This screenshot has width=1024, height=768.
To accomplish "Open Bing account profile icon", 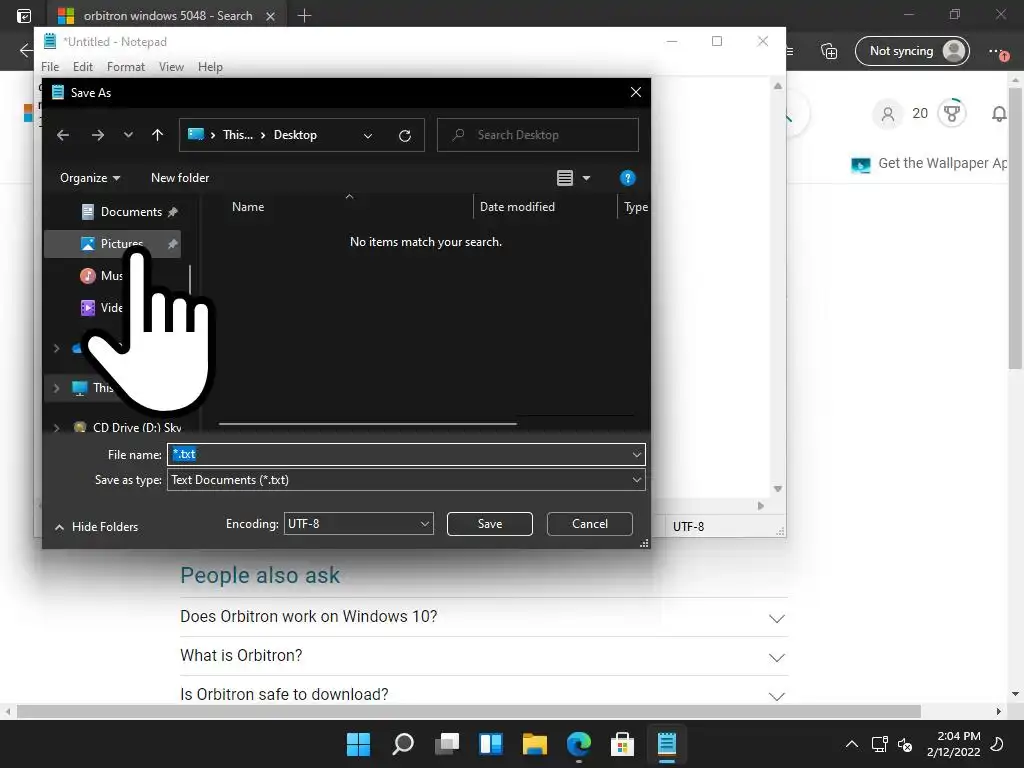I will click(x=888, y=114).
